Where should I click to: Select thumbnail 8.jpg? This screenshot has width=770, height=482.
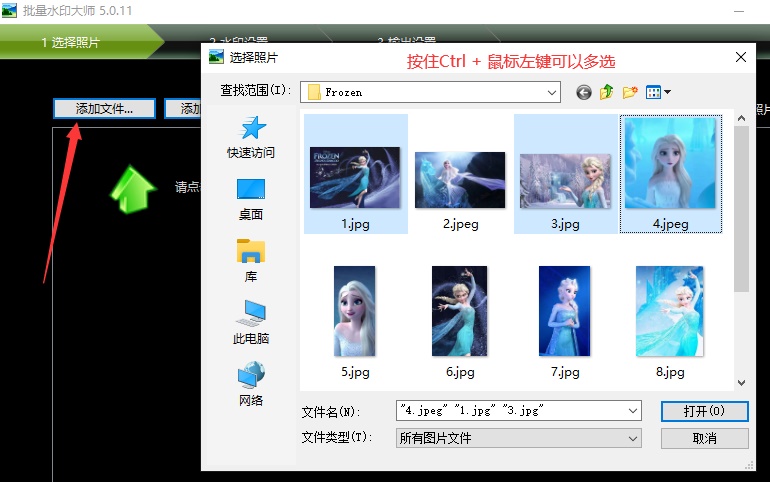pyautogui.click(x=670, y=311)
